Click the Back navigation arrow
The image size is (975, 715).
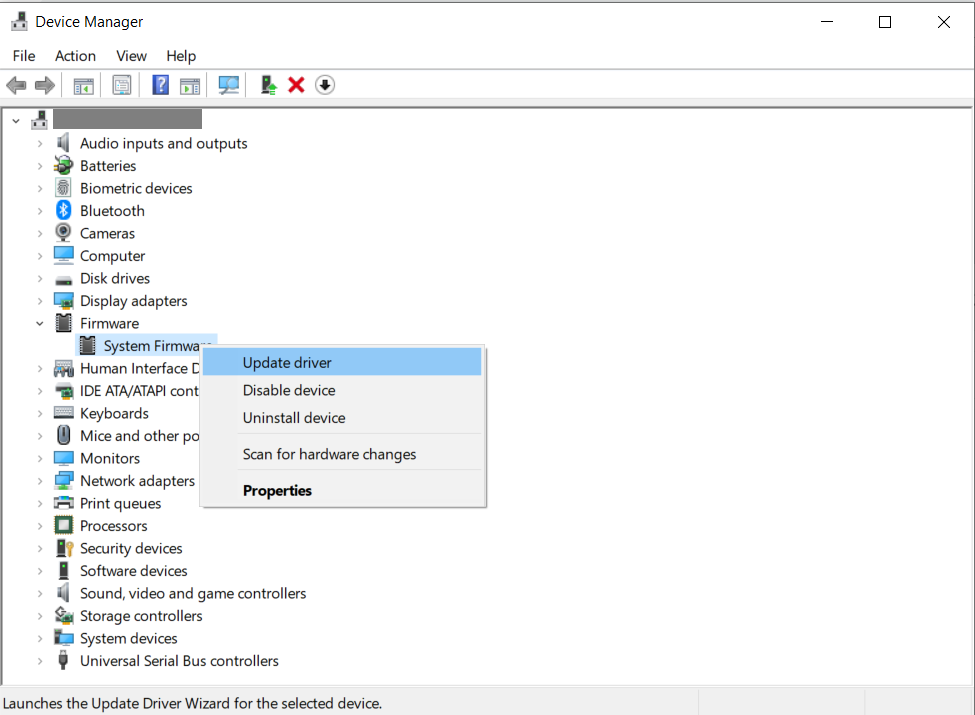pyautogui.click(x=16, y=85)
